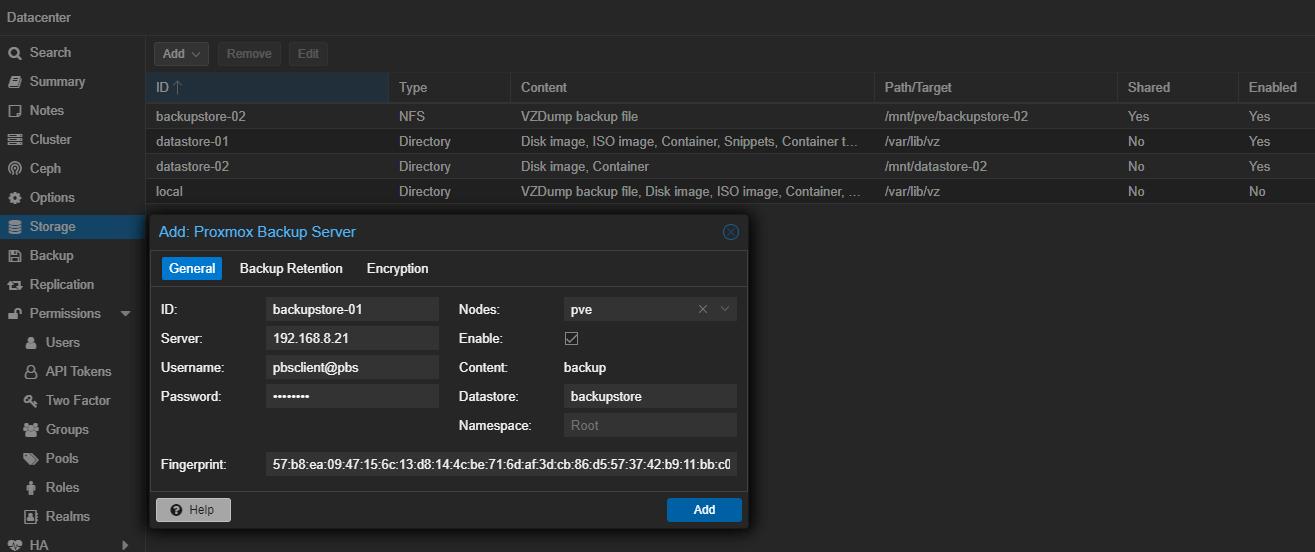Click into the Fingerprint input field
1315x552 pixels.
coord(501,465)
